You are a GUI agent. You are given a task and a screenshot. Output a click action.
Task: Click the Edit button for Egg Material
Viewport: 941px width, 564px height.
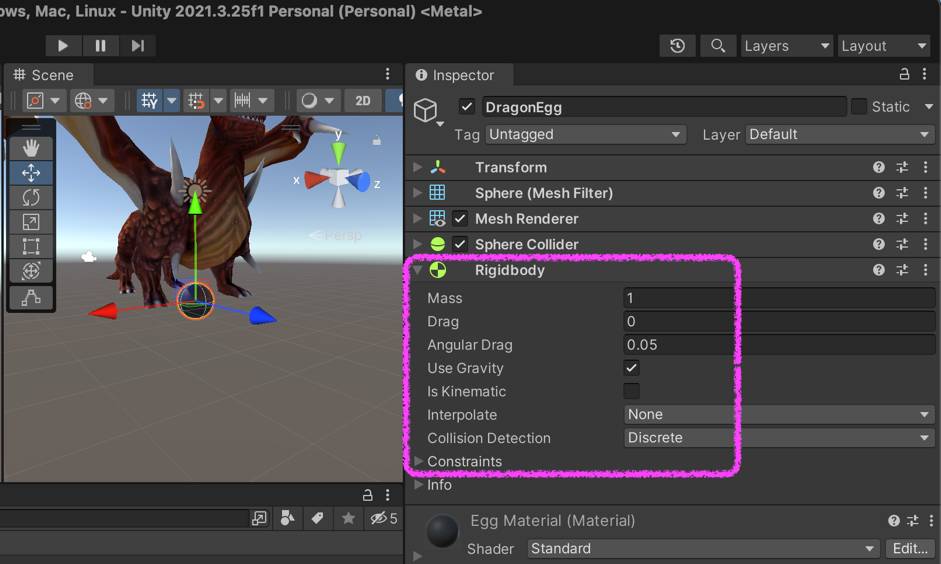pyautogui.click(x=910, y=548)
